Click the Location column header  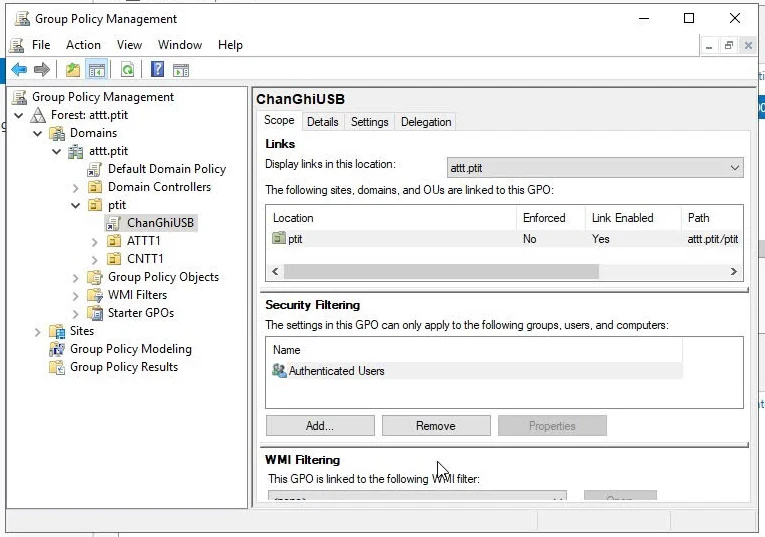tap(391, 218)
